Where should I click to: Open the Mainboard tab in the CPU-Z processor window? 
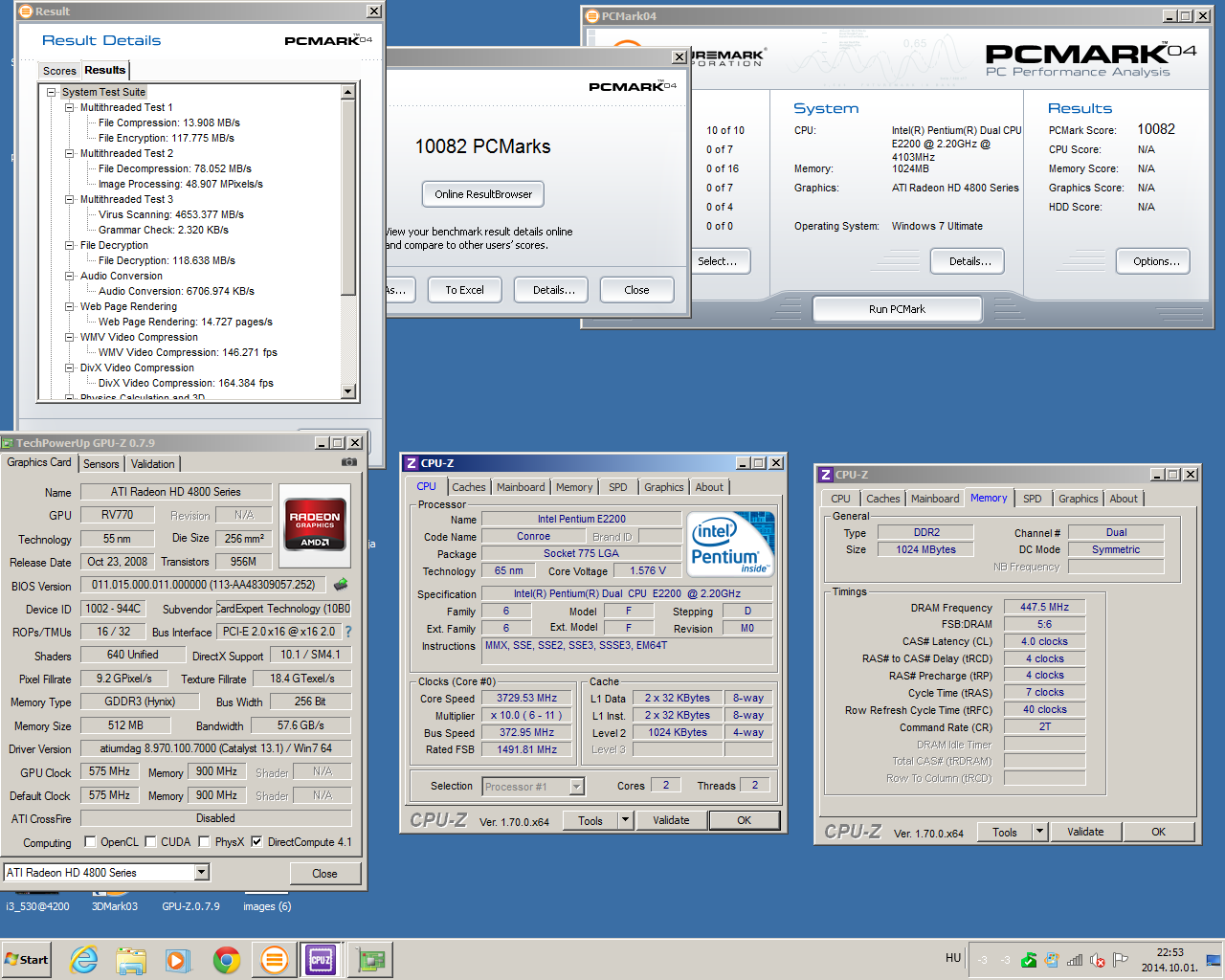tap(521, 487)
